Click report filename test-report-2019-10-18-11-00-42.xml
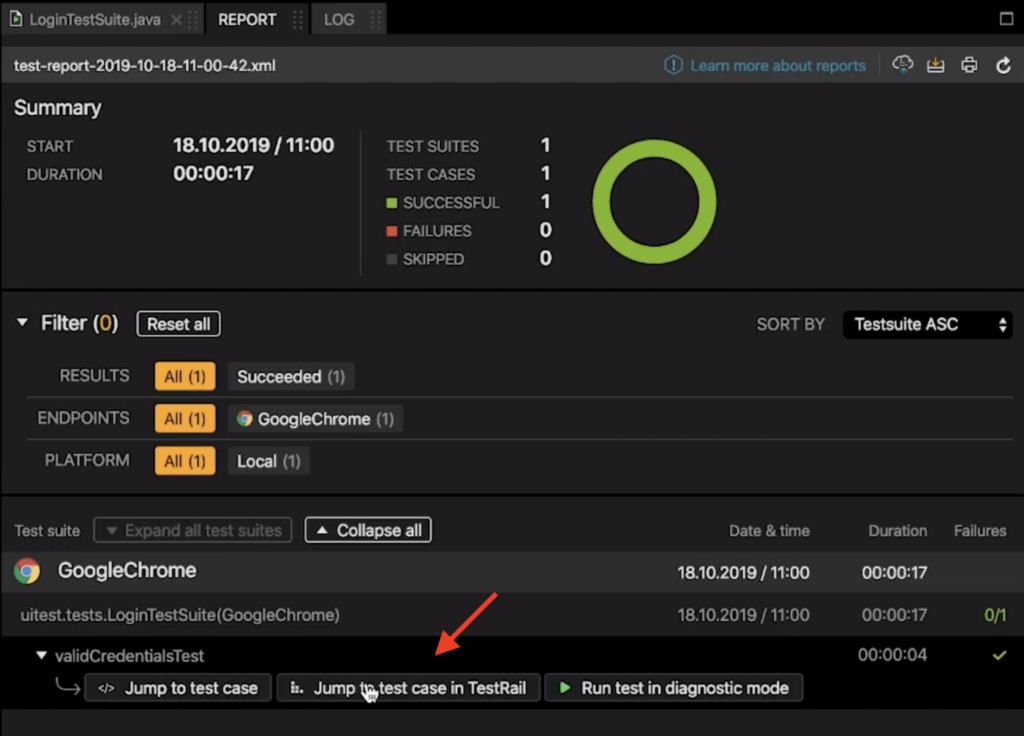Viewport: 1024px width, 736px height. pos(144,65)
